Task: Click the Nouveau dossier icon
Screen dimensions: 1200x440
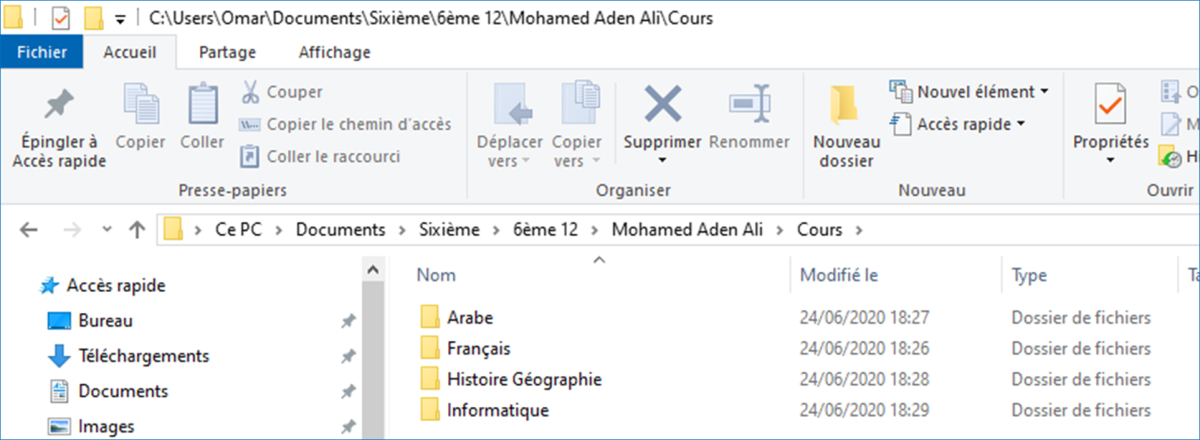Action: coord(846,105)
